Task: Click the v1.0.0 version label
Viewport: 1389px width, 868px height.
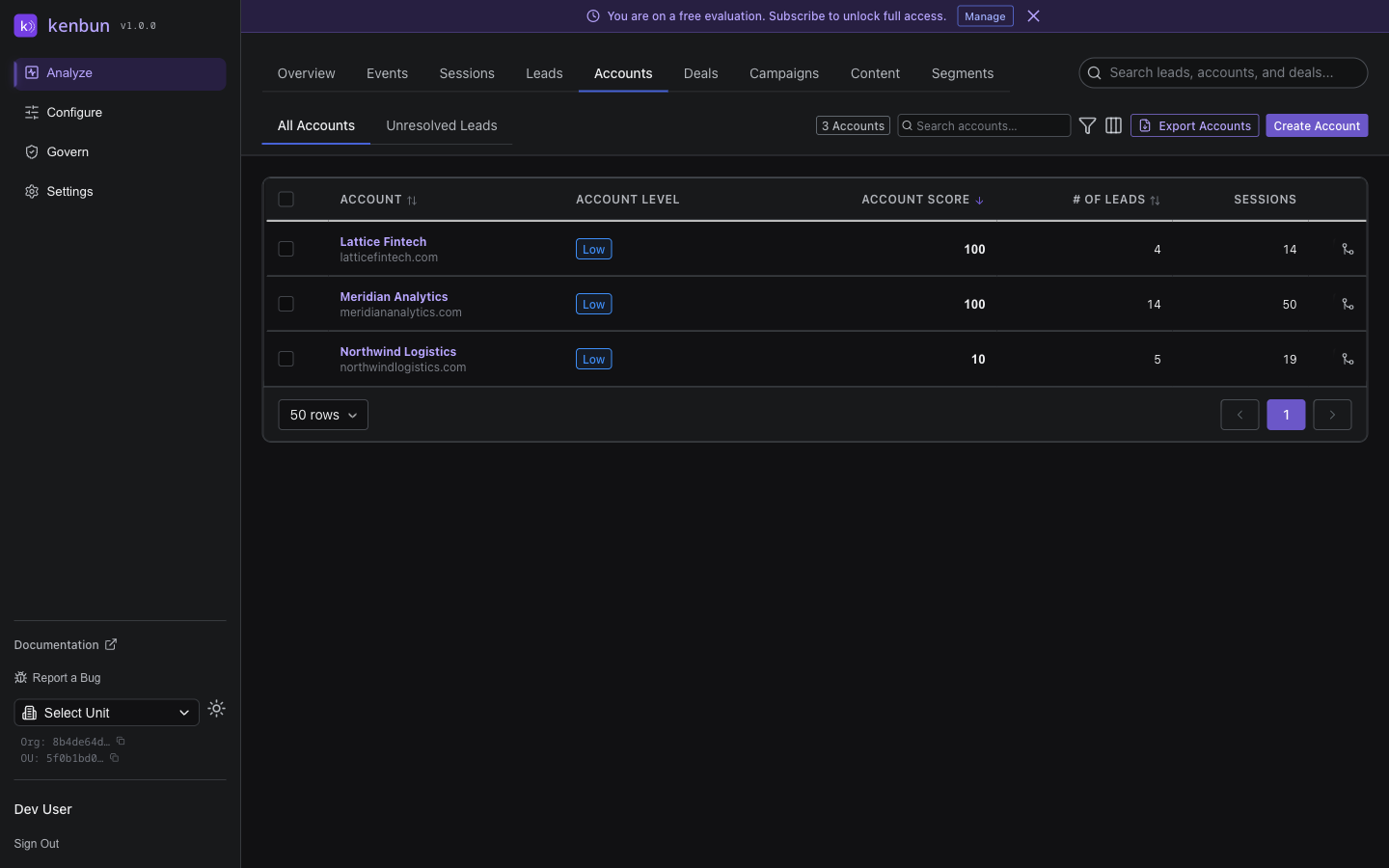Action: tap(138, 26)
